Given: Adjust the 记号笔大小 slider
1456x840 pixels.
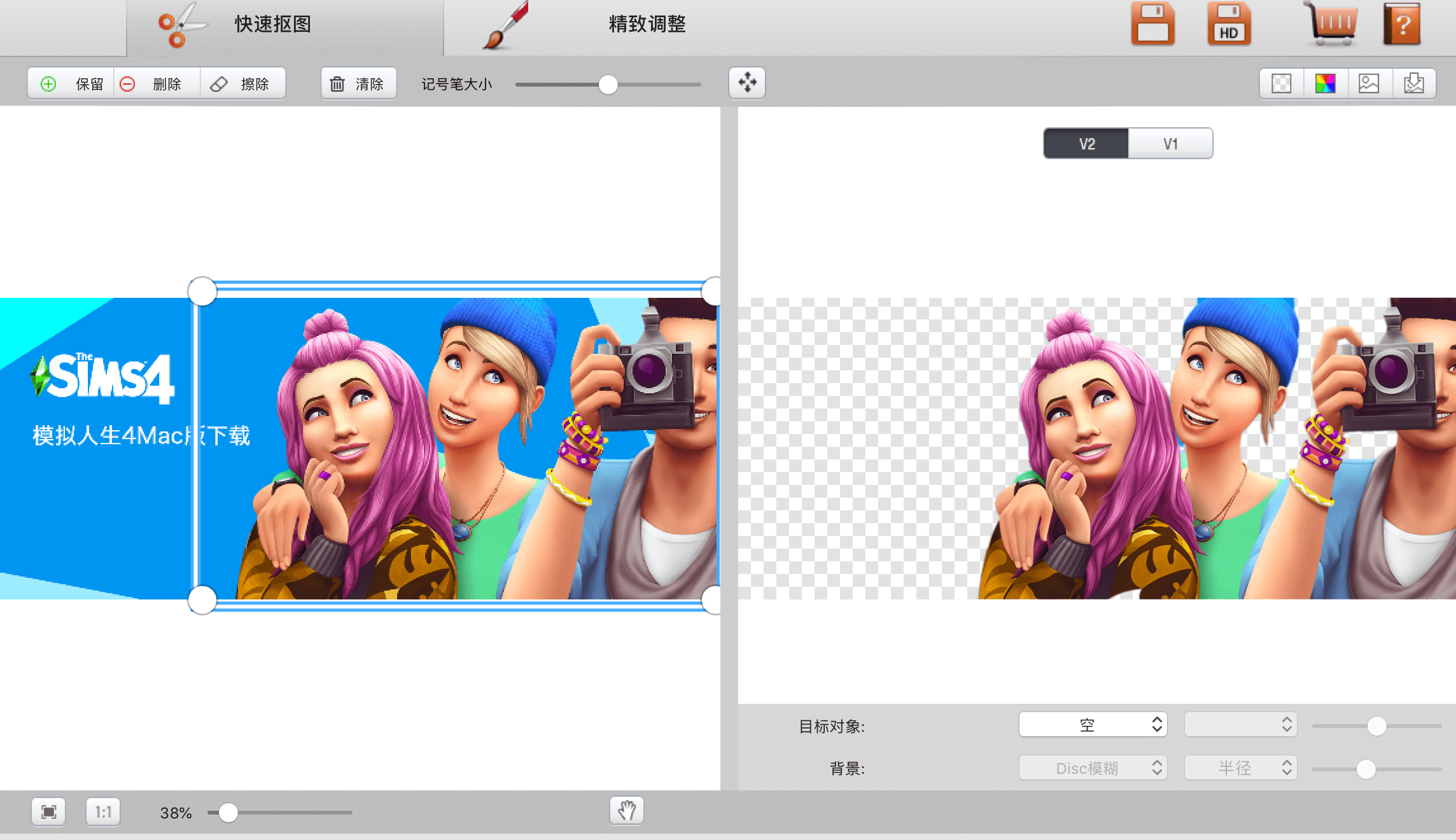Looking at the screenshot, I should (608, 84).
